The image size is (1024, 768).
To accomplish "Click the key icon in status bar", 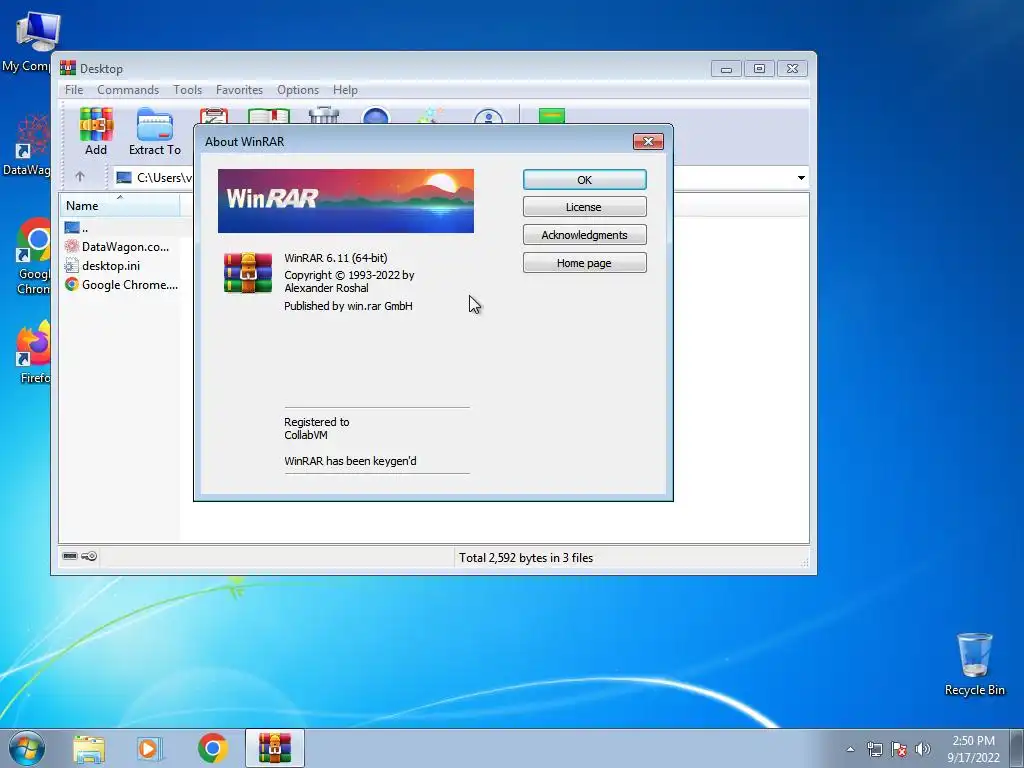I will coord(89,556).
